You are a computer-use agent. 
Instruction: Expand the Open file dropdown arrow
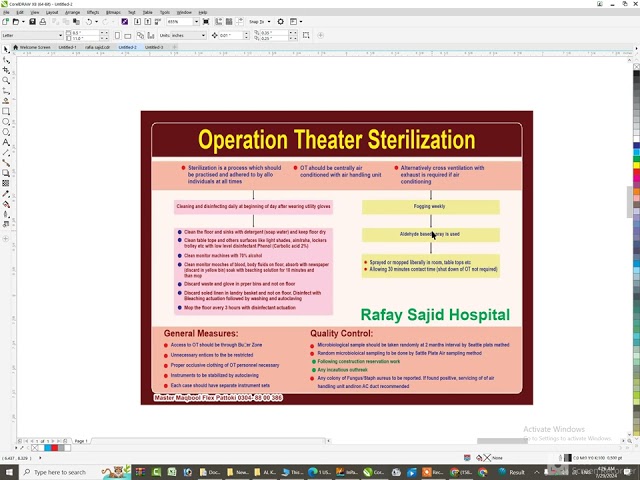point(23,22)
